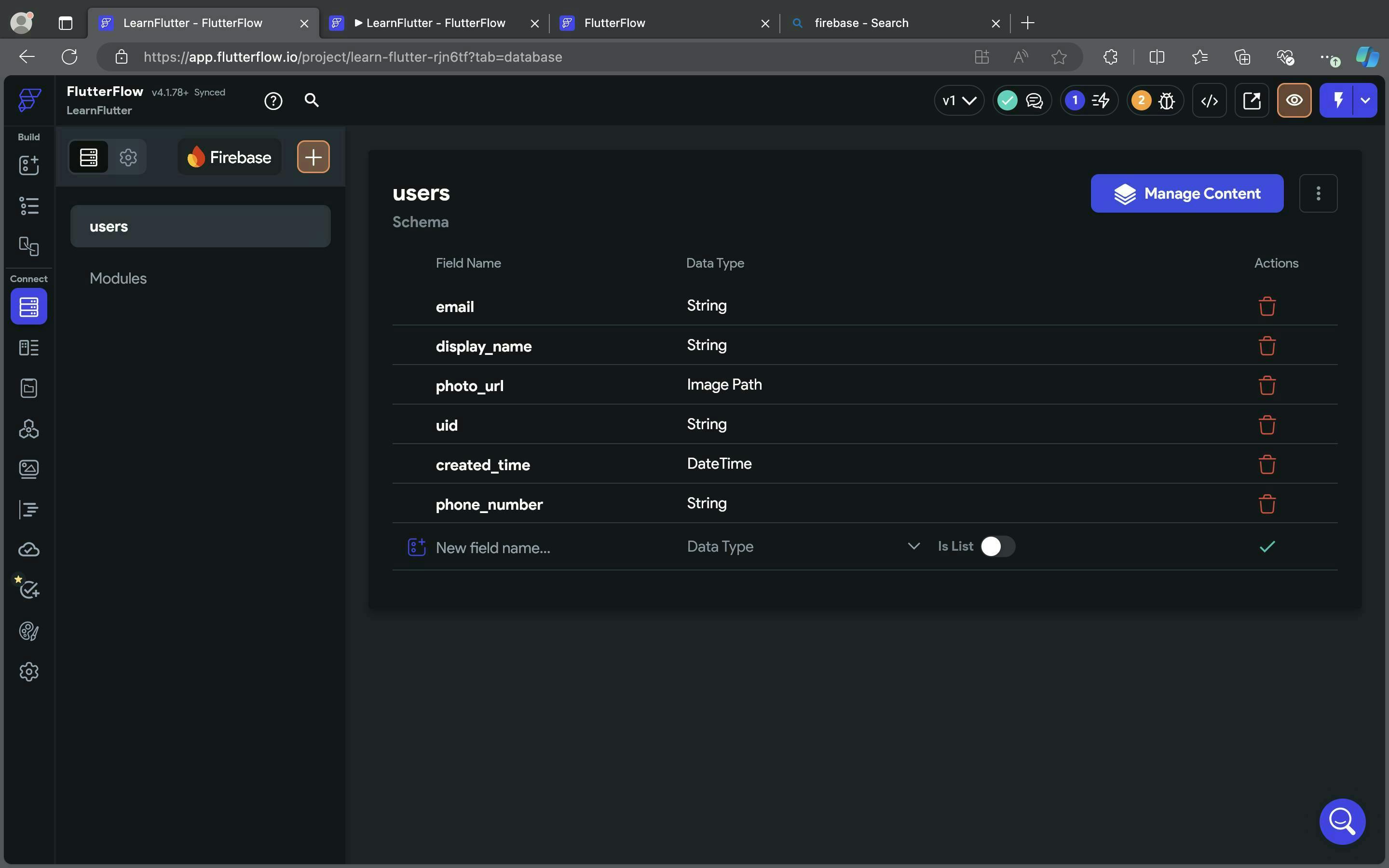The width and height of the screenshot is (1389, 868).
Task: Toggle the preview eye button
Action: point(1294,100)
